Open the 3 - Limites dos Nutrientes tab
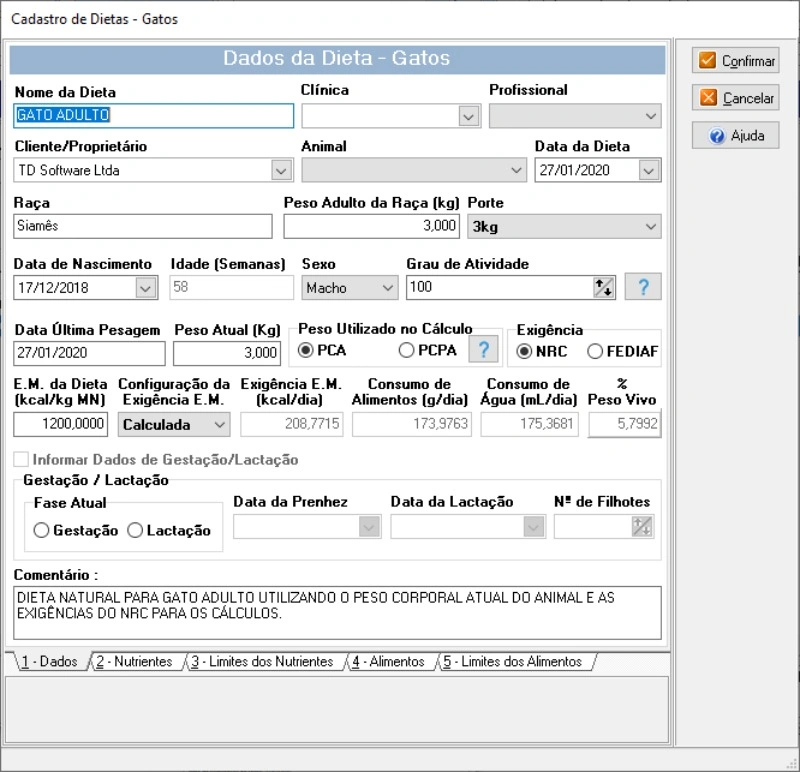The width and height of the screenshot is (800, 772). pyautogui.click(x=263, y=661)
